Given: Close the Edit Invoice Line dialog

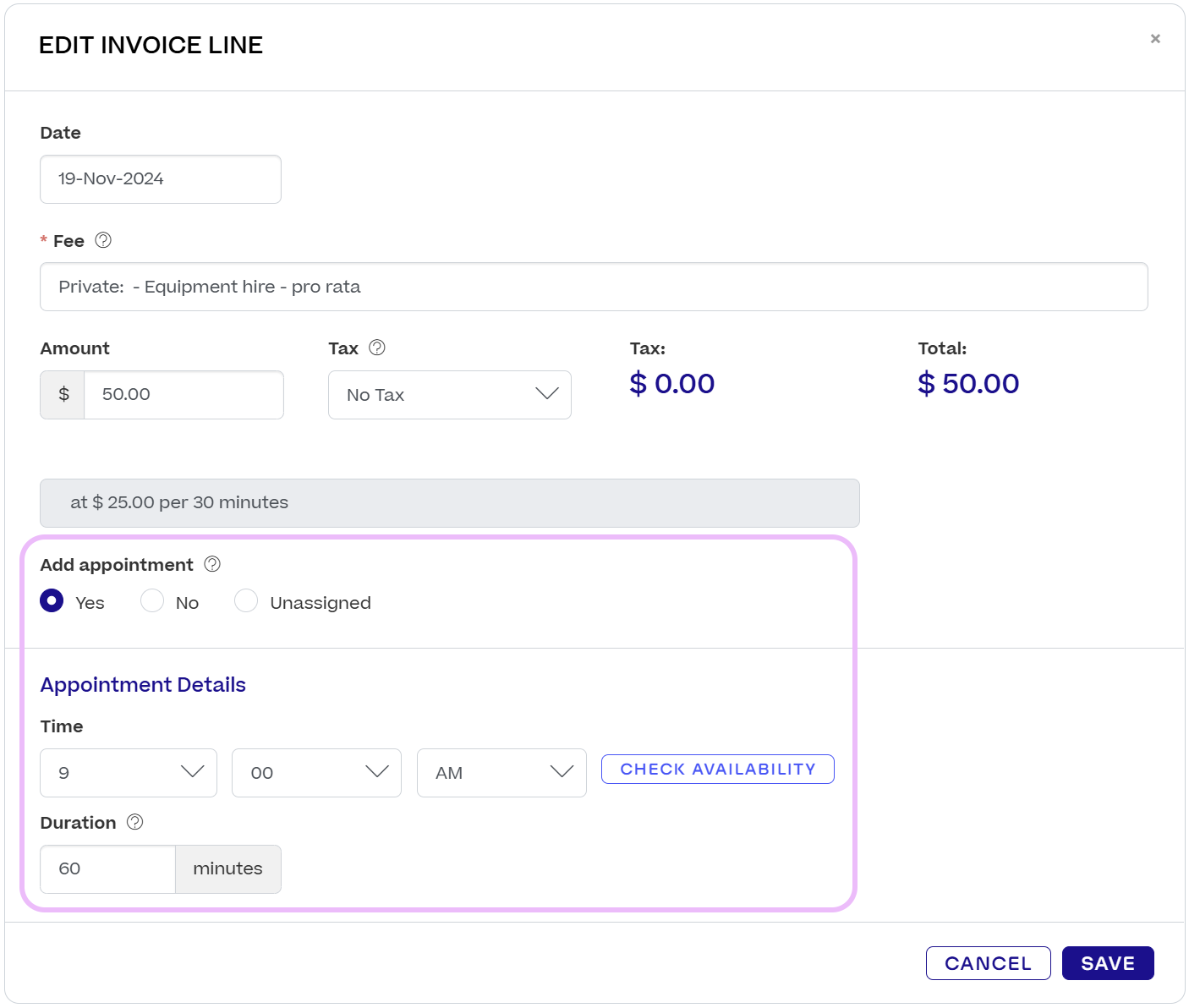Looking at the screenshot, I should click(1155, 38).
